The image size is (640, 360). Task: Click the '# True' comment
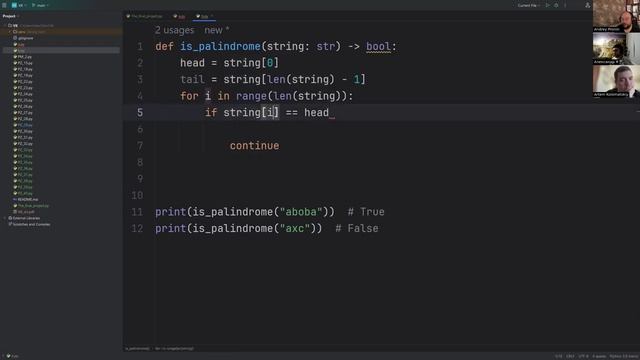(x=366, y=212)
